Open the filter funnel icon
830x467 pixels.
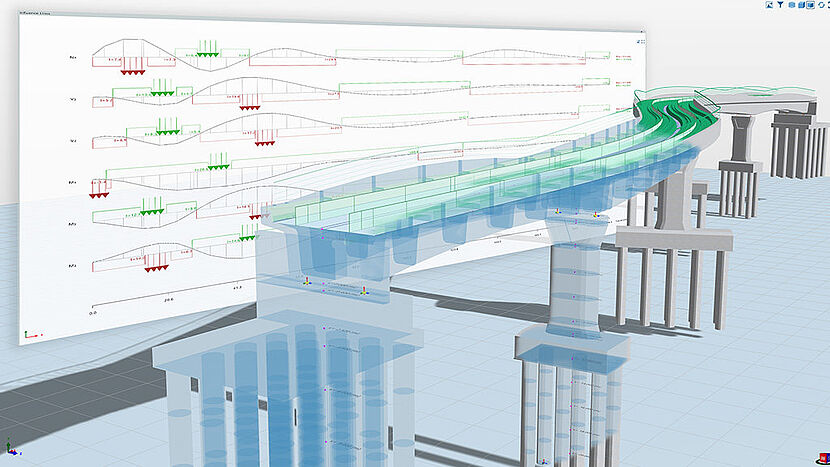779,5
